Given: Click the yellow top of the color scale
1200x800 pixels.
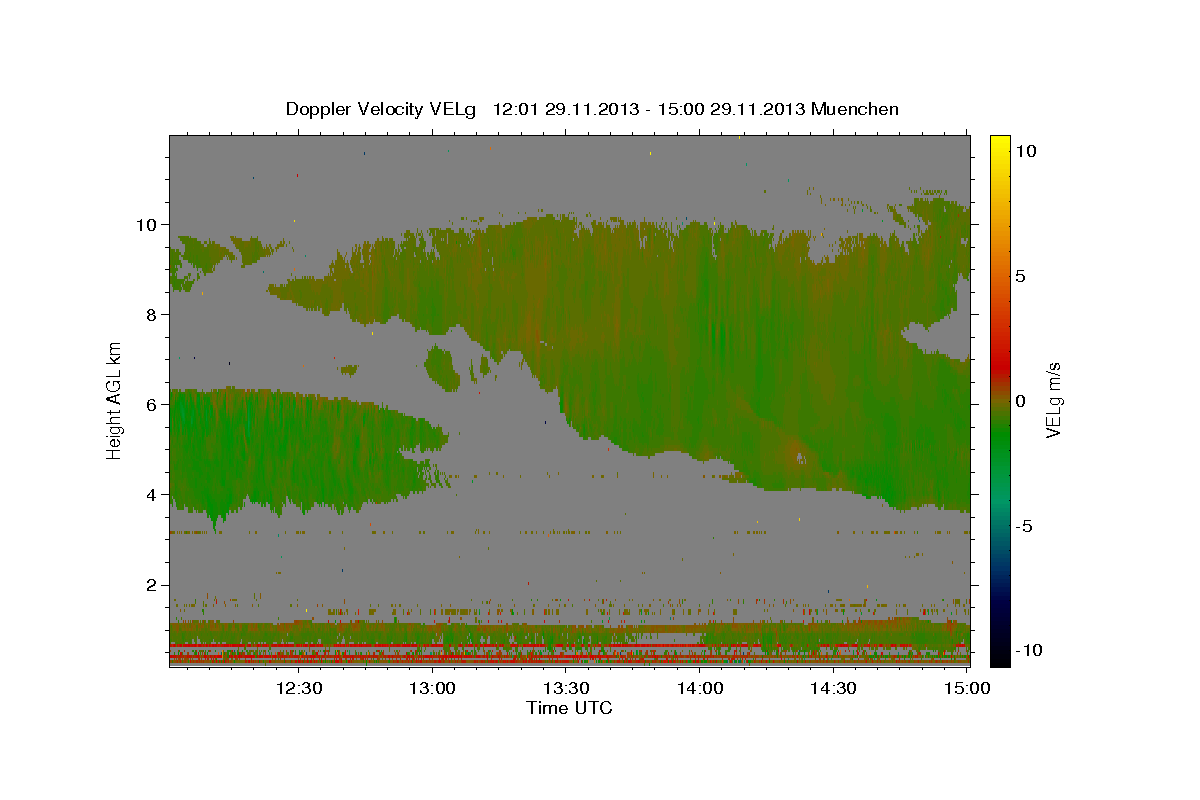Looking at the screenshot, I should click(x=999, y=145).
